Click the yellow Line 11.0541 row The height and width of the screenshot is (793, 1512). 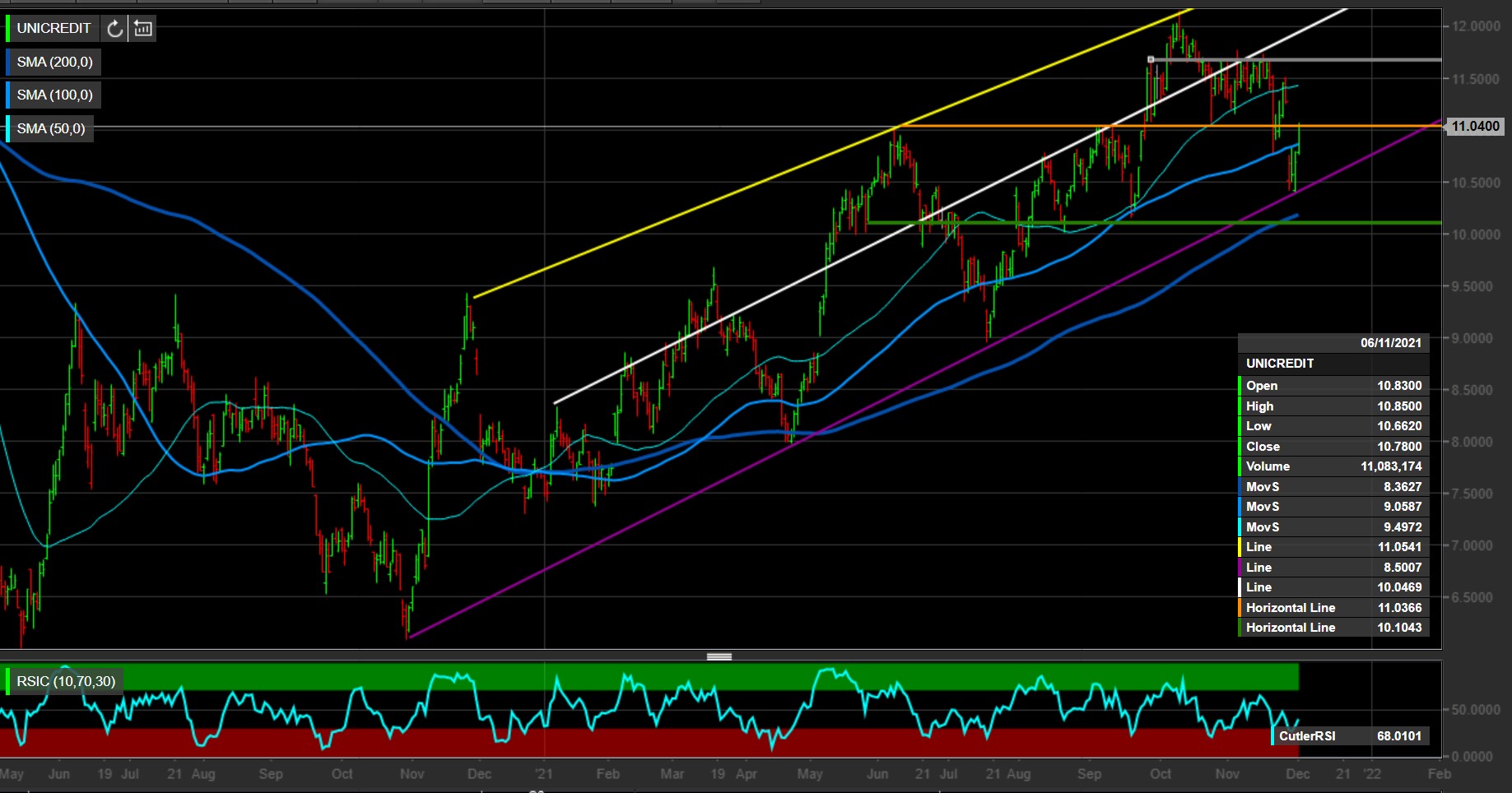[x=1333, y=547]
